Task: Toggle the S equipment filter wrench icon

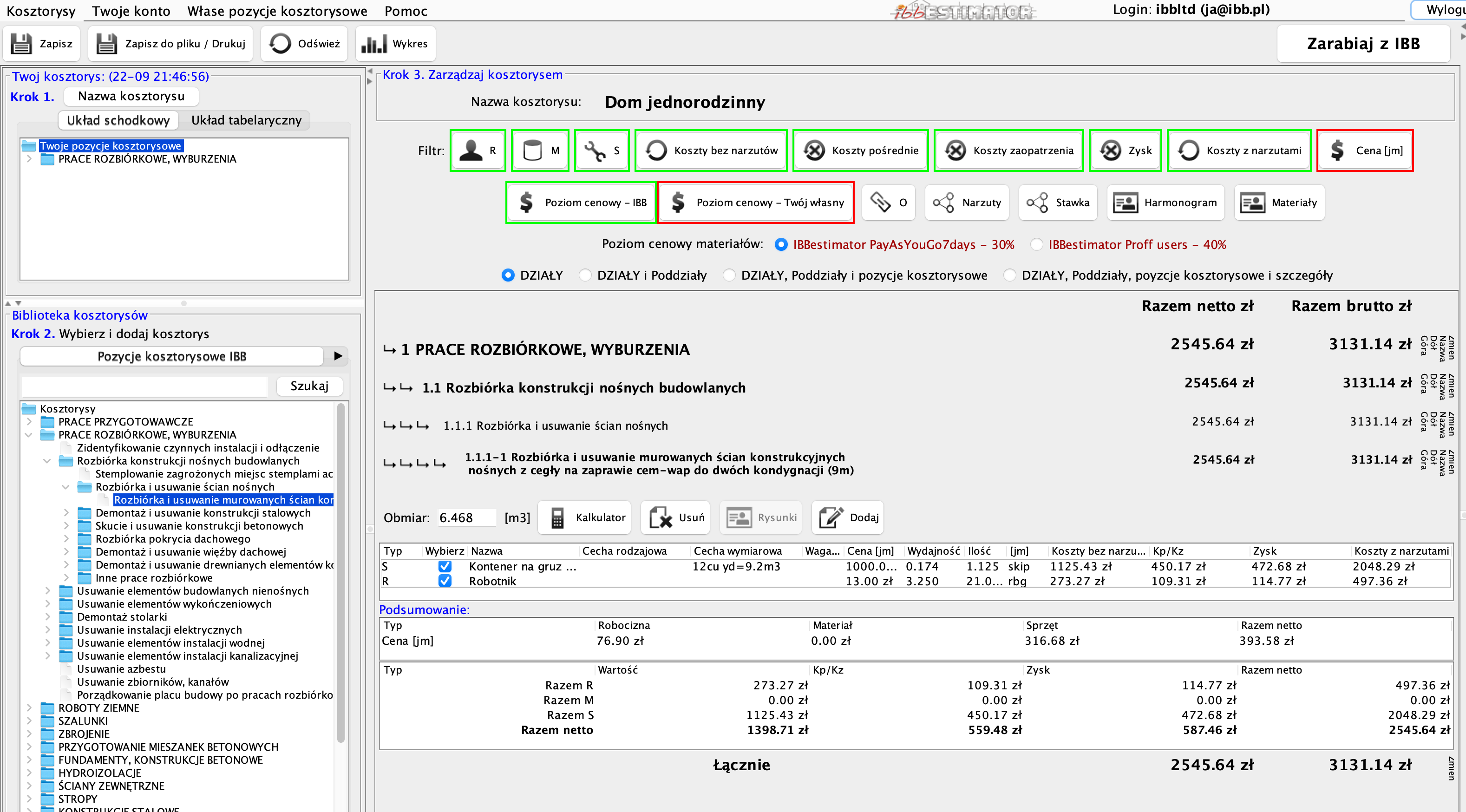Action: pos(595,151)
